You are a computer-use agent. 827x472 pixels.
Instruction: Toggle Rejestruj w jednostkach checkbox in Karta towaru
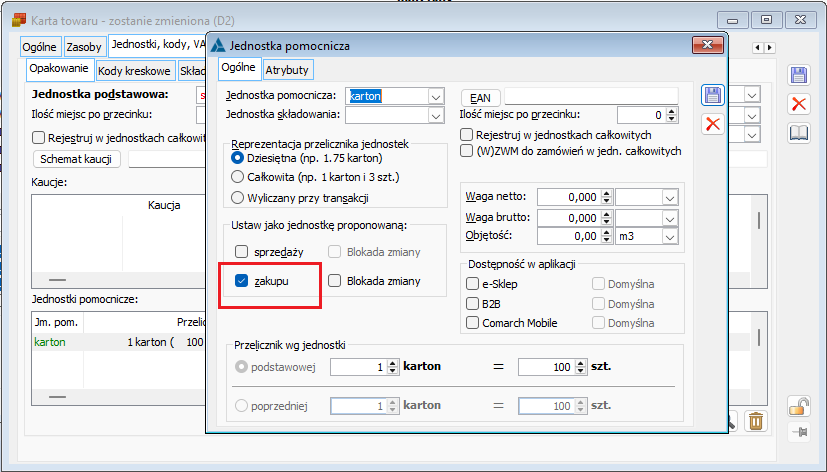38,138
